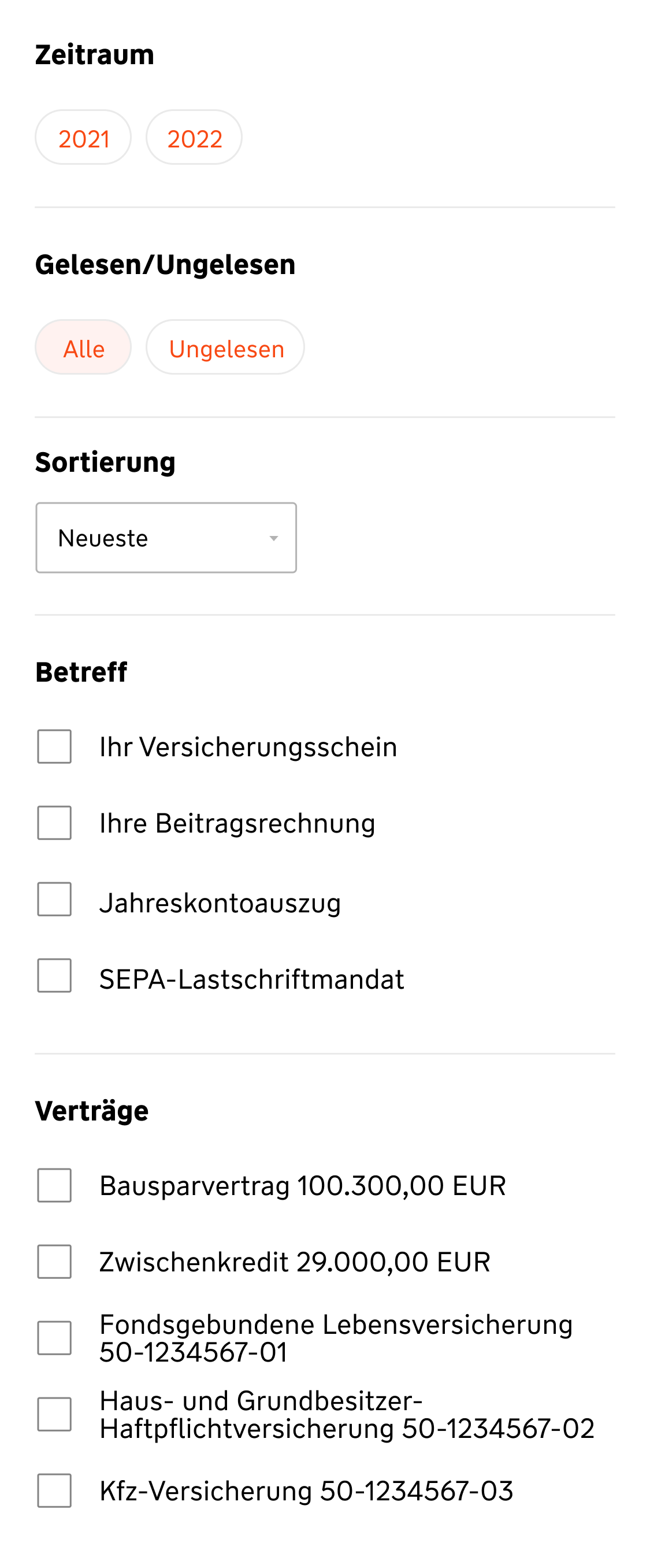
Task: Click the Ihr Versicherungsschein label
Action: tap(248, 747)
